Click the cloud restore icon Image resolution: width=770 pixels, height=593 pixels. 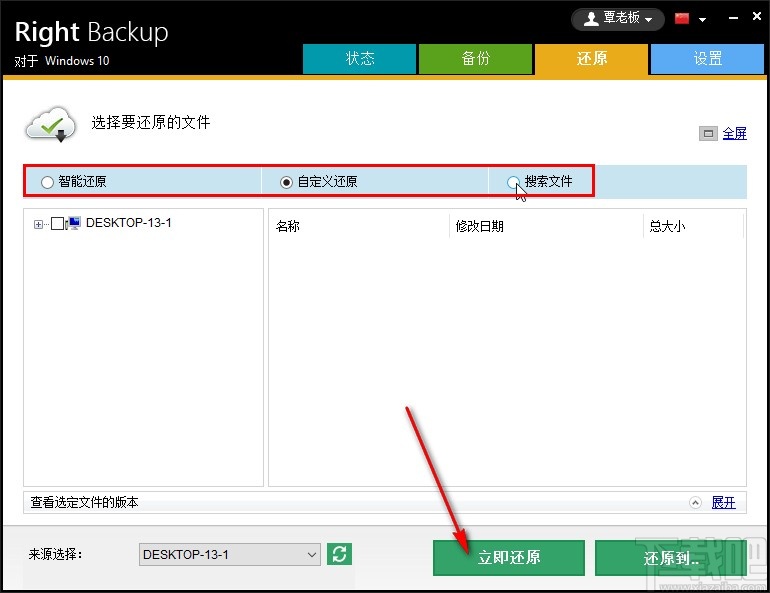click(51, 124)
